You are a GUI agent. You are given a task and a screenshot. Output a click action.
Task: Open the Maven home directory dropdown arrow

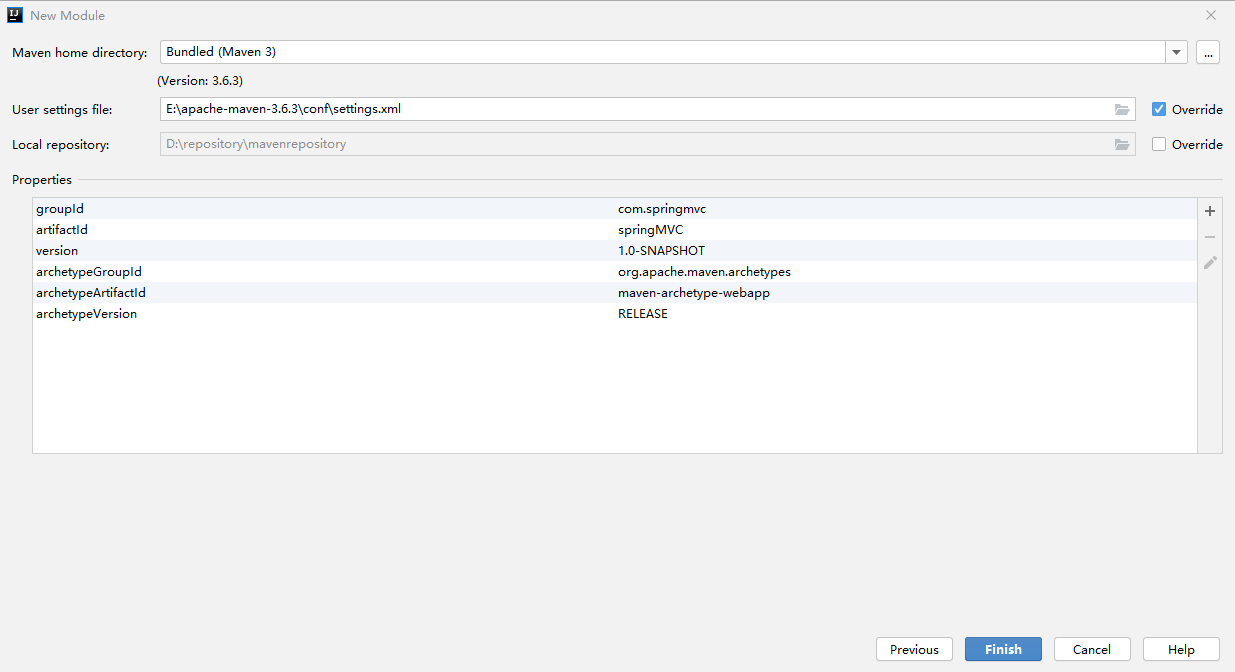1176,52
